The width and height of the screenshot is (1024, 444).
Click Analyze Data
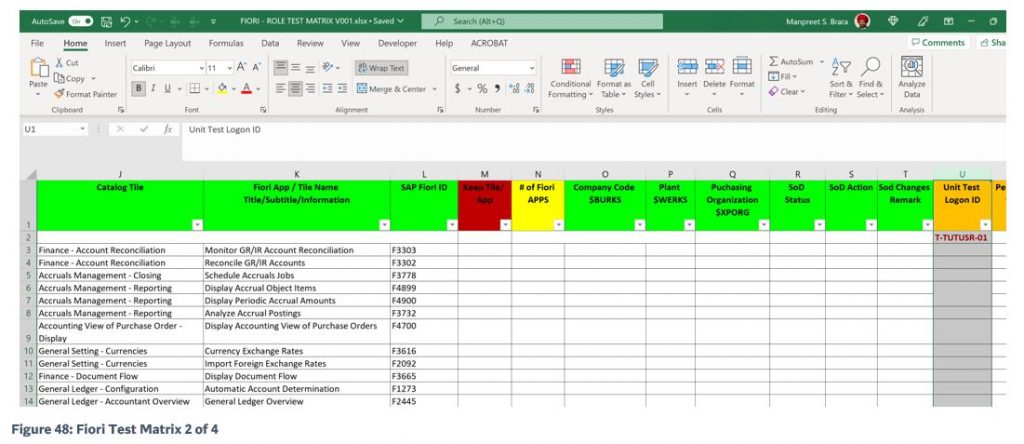[x=912, y=76]
